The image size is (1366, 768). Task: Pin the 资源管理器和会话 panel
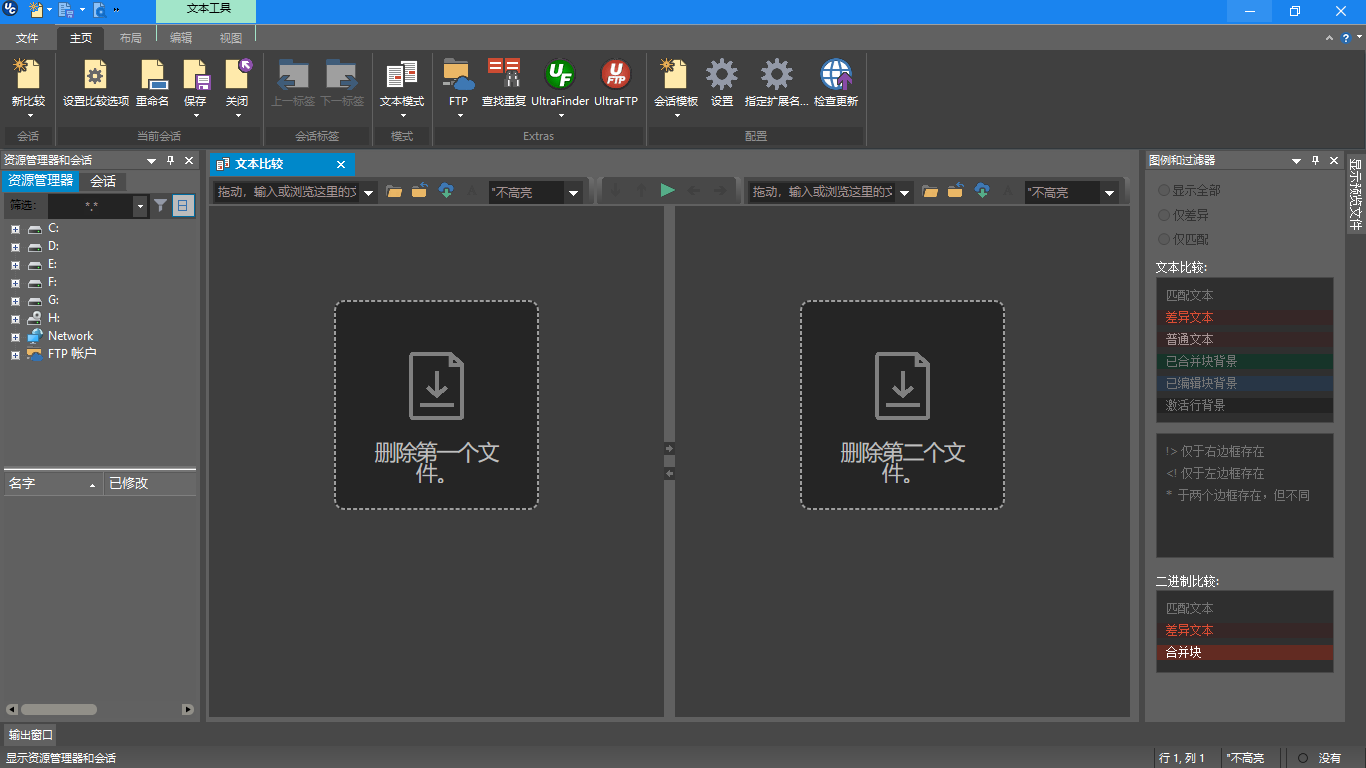(170, 160)
